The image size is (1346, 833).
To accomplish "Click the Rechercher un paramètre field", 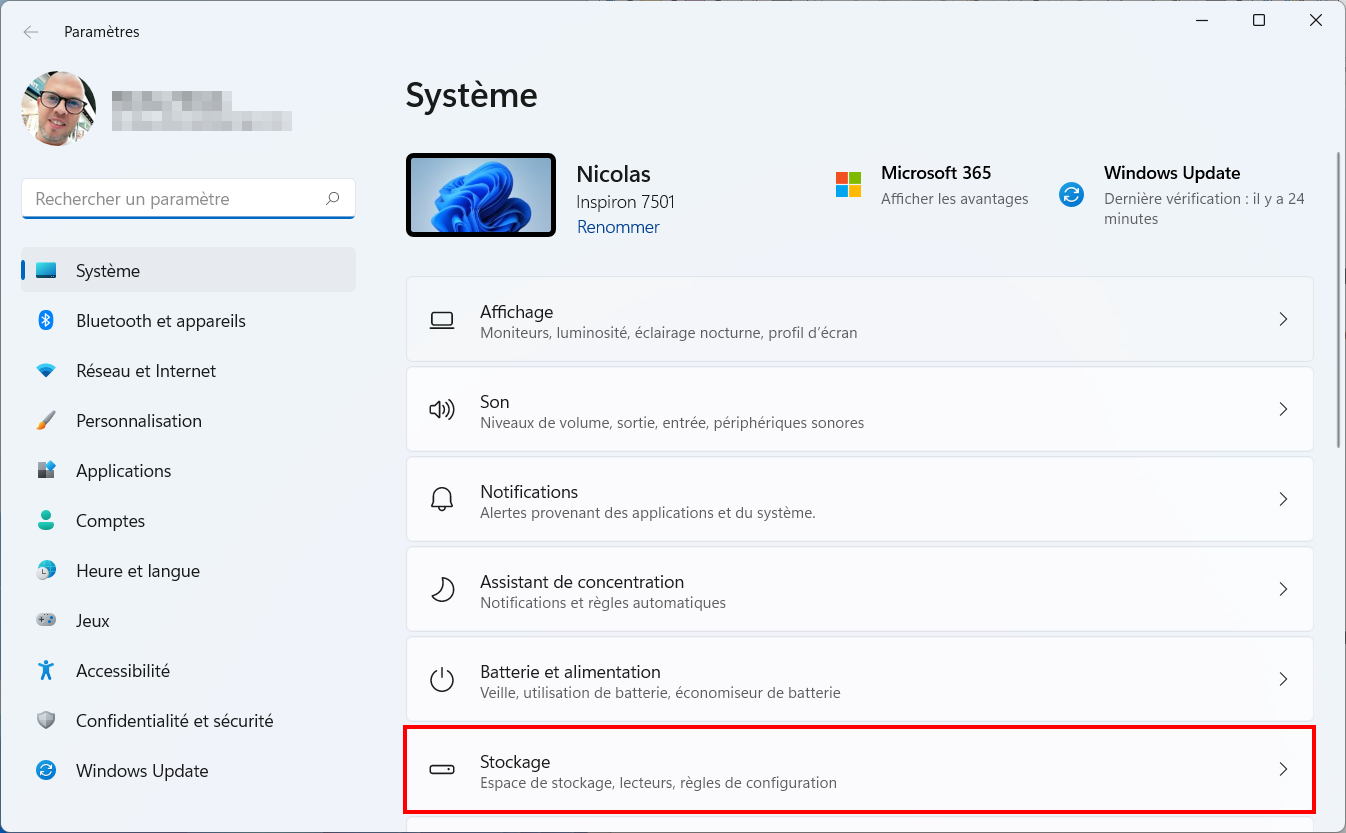I will [x=188, y=198].
